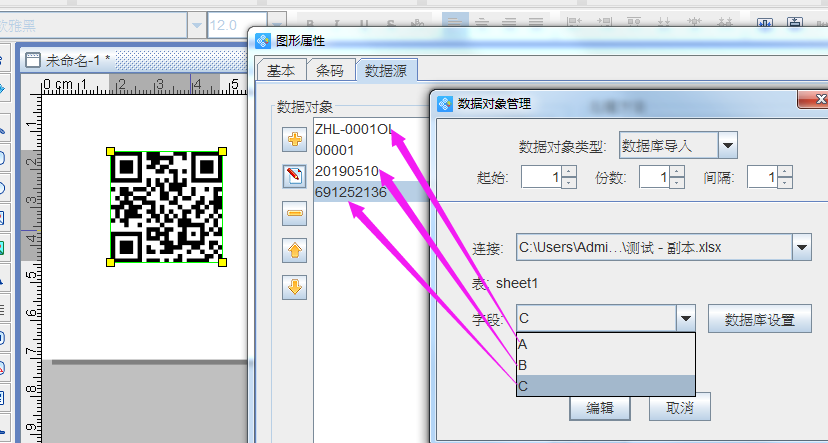Move data object up with arrow icon
The height and width of the screenshot is (443, 828).
click(x=294, y=250)
